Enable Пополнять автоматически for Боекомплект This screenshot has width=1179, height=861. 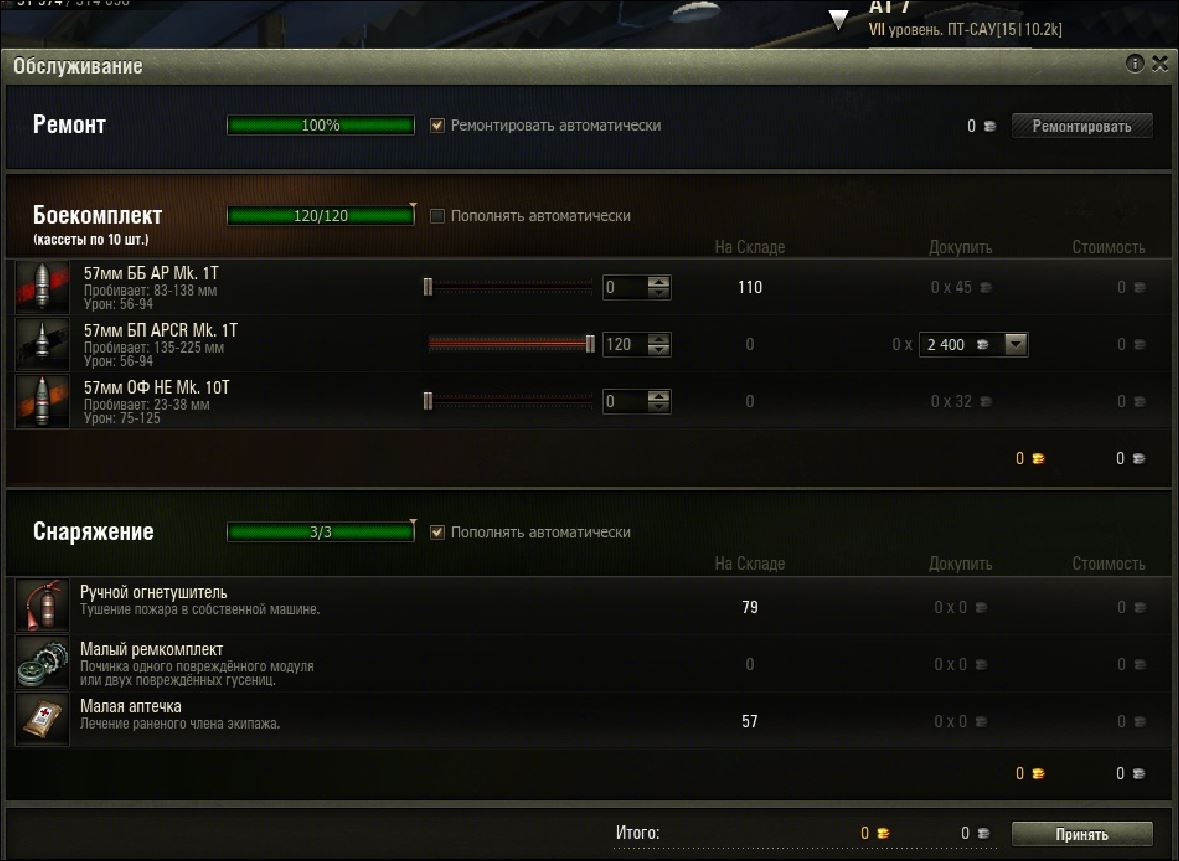[x=437, y=216]
